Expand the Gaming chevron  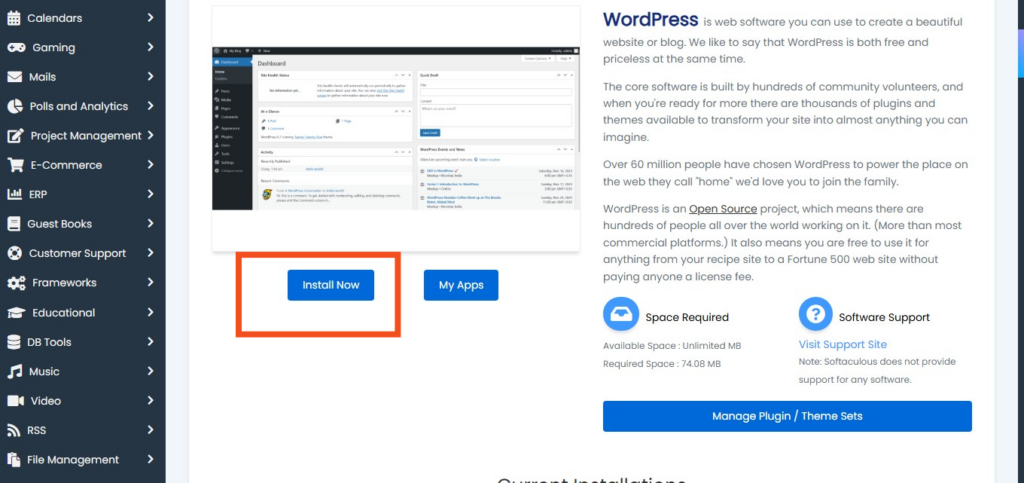151,47
